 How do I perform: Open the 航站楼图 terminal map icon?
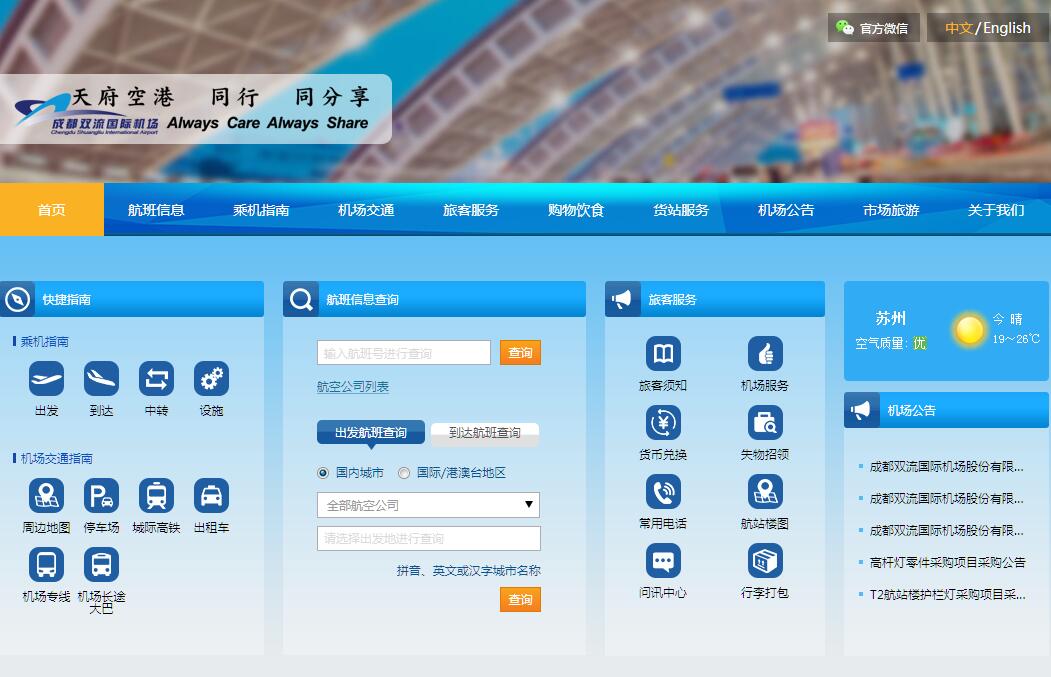tap(765, 491)
